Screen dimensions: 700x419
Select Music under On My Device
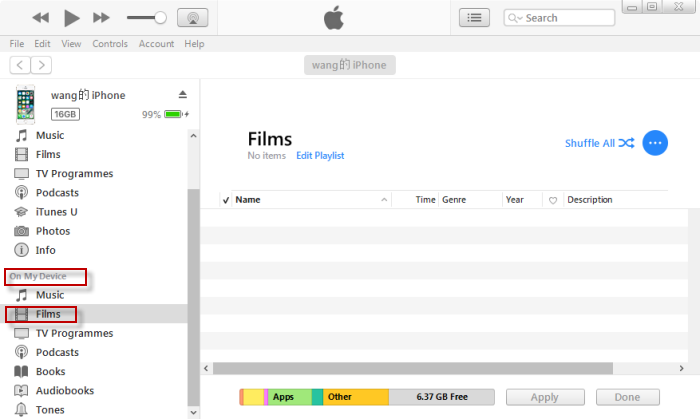click(50, 295)
